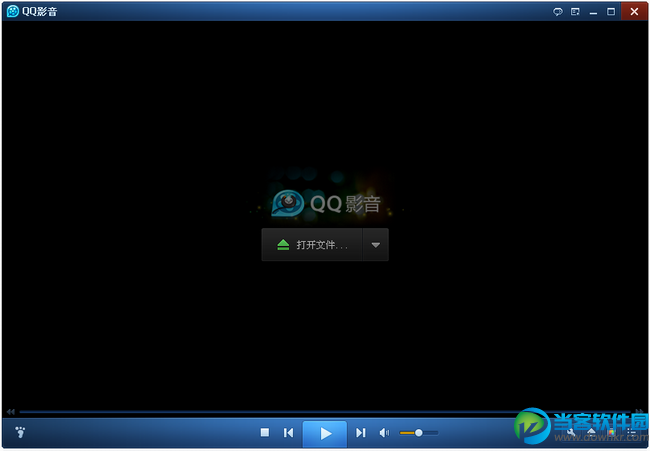Skip to the previous track
Viewport: 650px width, 451px height.
click(289, 432)
